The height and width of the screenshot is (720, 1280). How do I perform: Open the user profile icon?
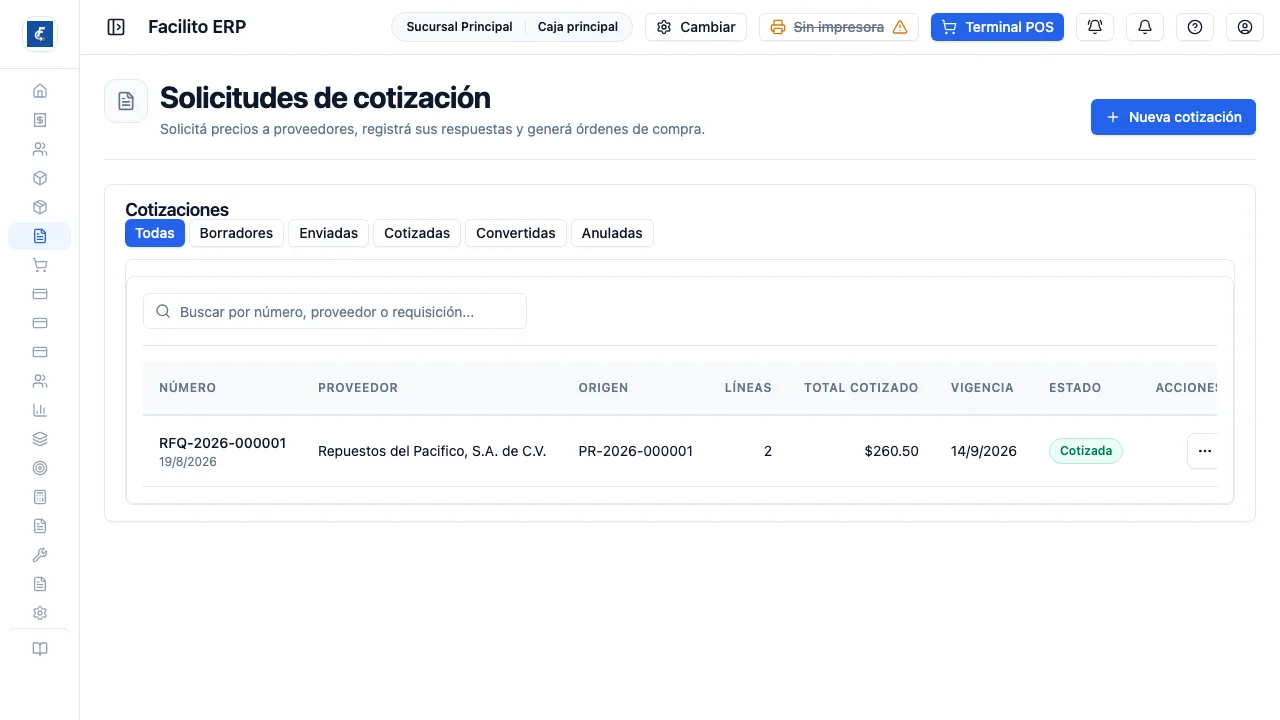tap(1245, 27)
